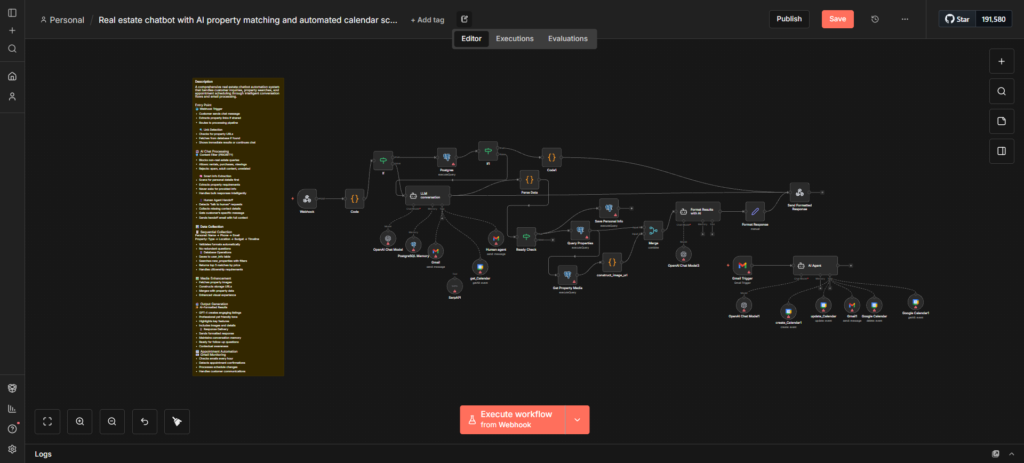Click the Publish button
The image size is (1024, 463).
coord(789,19)
